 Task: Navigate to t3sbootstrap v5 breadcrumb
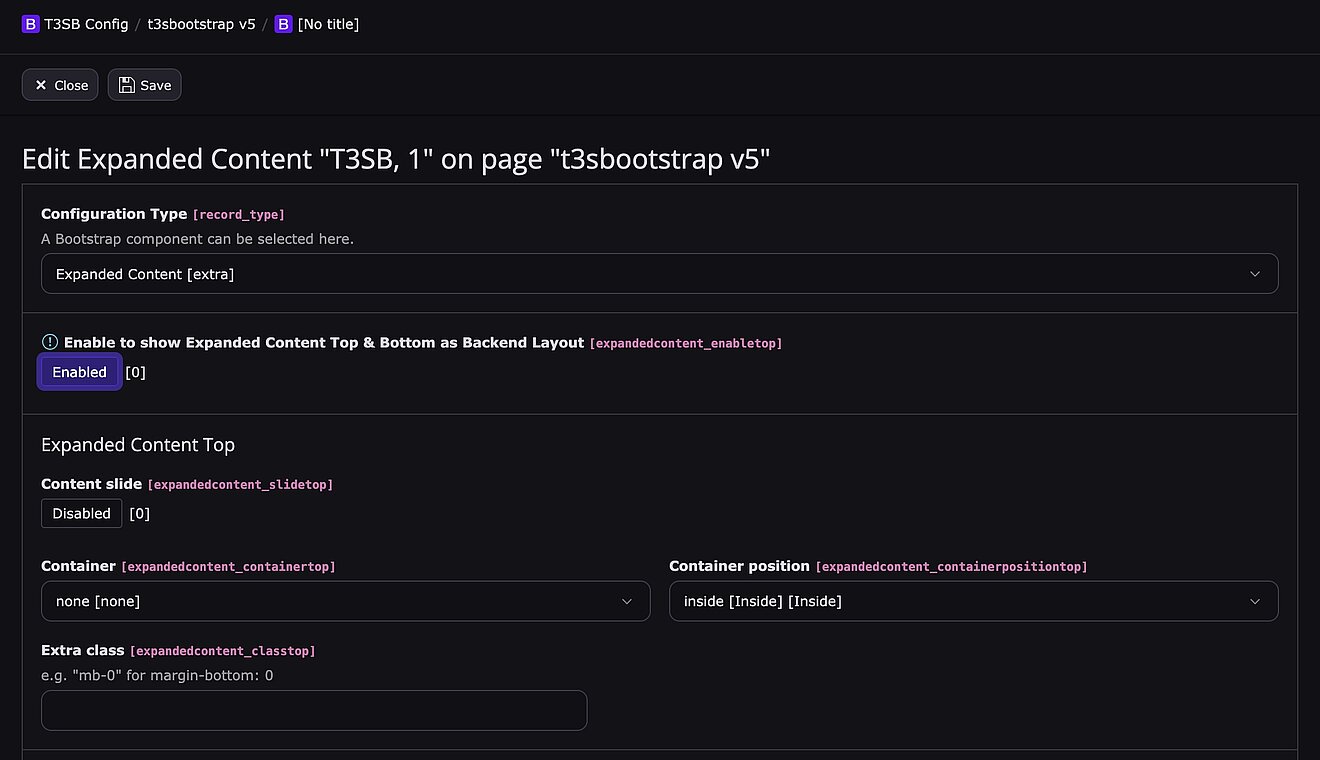(201, 24)
